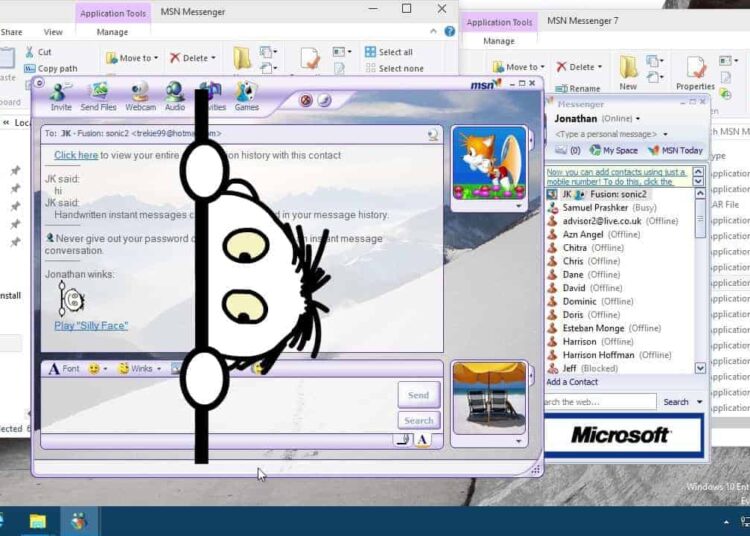Click the block contact round icon
This screenshot has height=536, width=750.
point(306,100)
